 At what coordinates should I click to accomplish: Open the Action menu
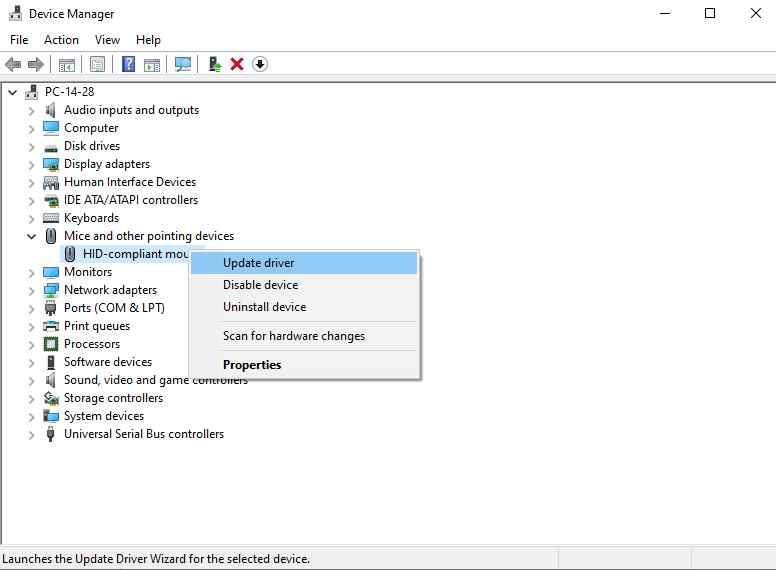(x=61, y=40)
